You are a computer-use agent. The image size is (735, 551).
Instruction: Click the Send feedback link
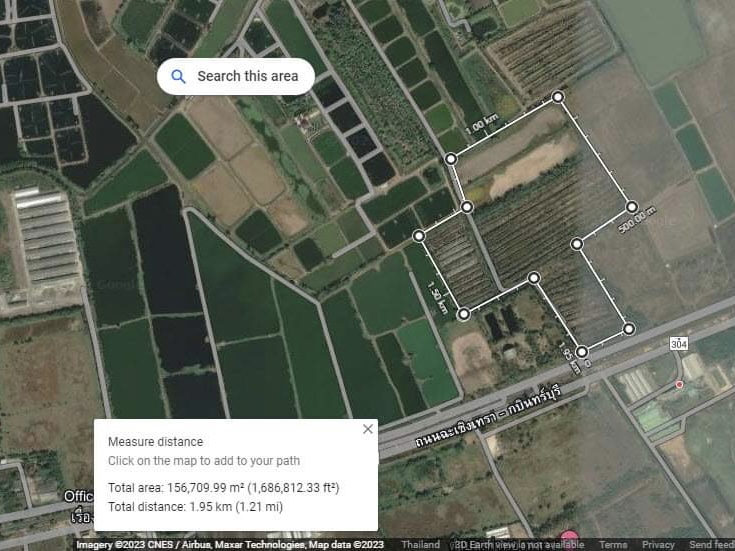(x=712, y=544)
